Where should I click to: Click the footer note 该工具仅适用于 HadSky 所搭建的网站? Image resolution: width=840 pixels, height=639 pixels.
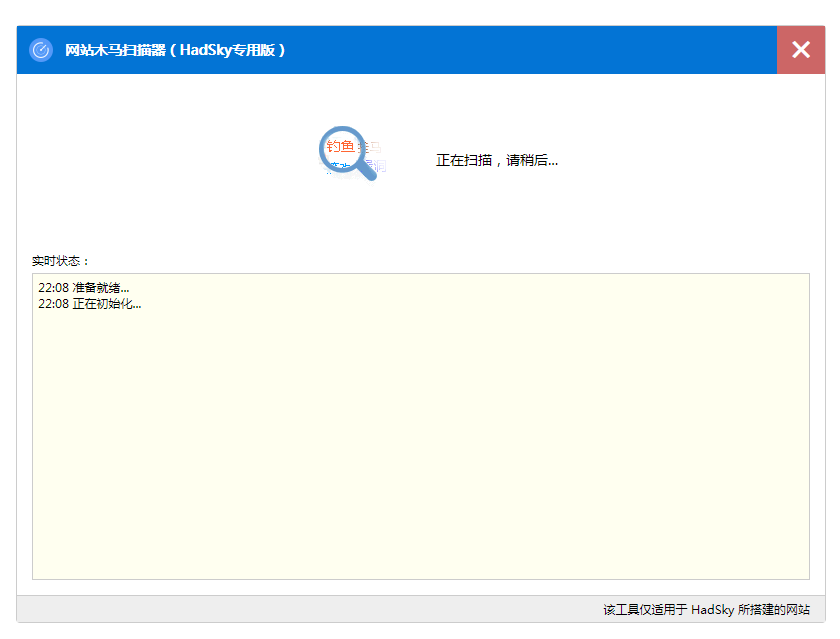click(706, 610)
